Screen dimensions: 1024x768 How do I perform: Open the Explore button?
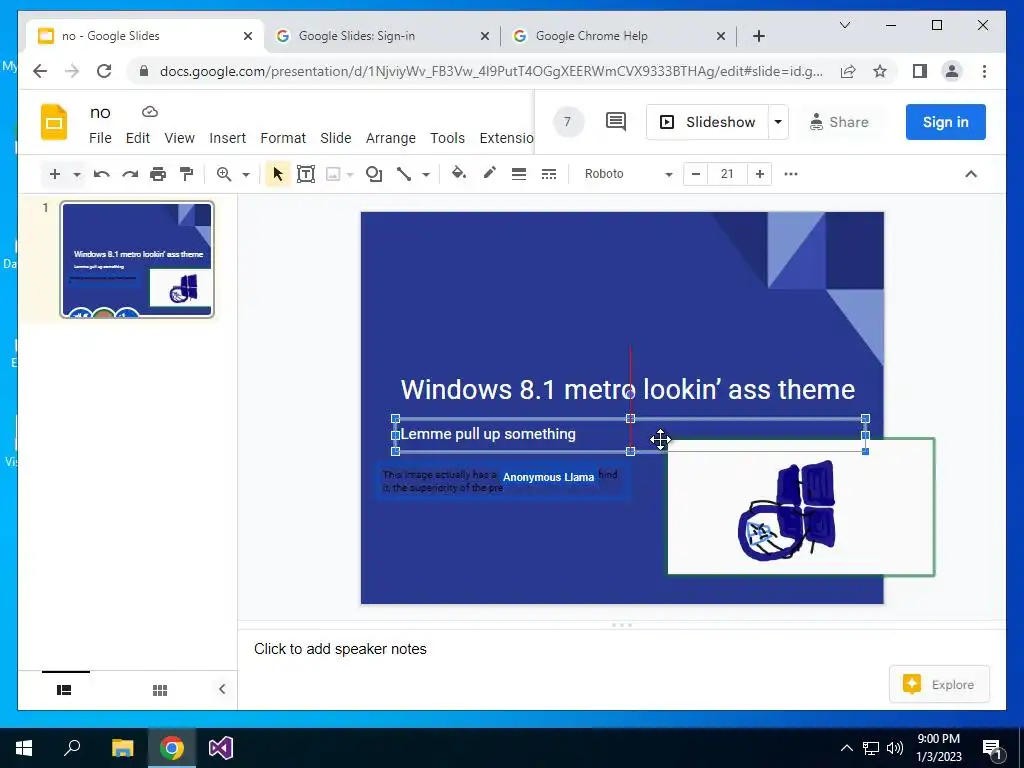[939, 684]
